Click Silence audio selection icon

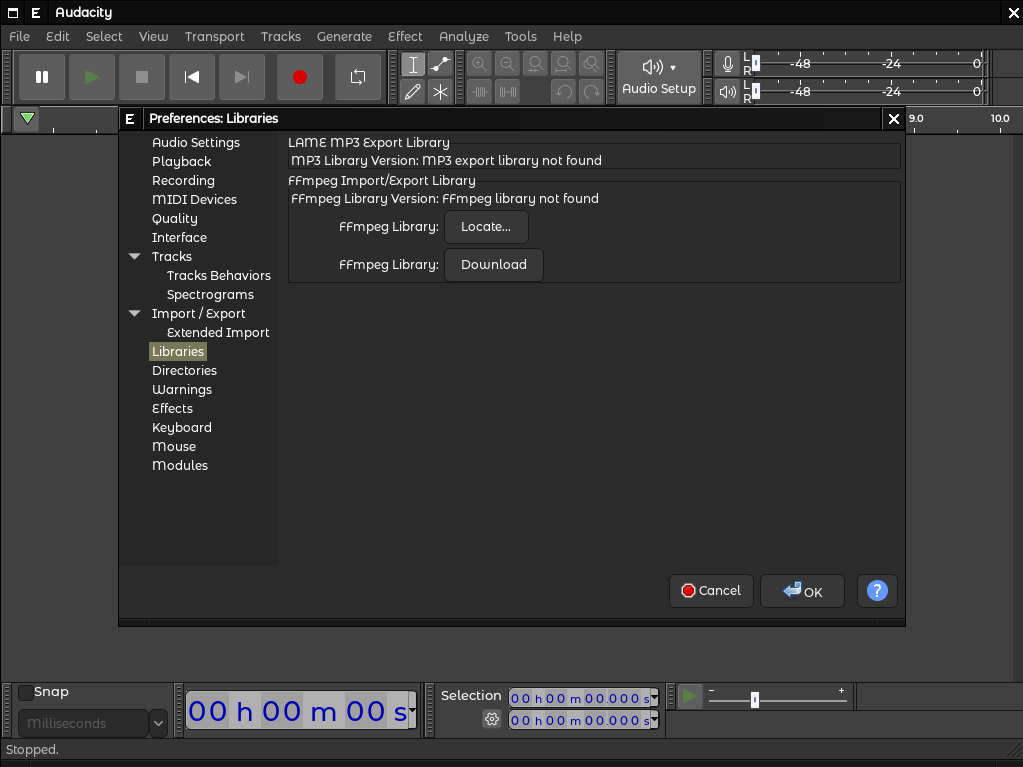pos(507,91)
